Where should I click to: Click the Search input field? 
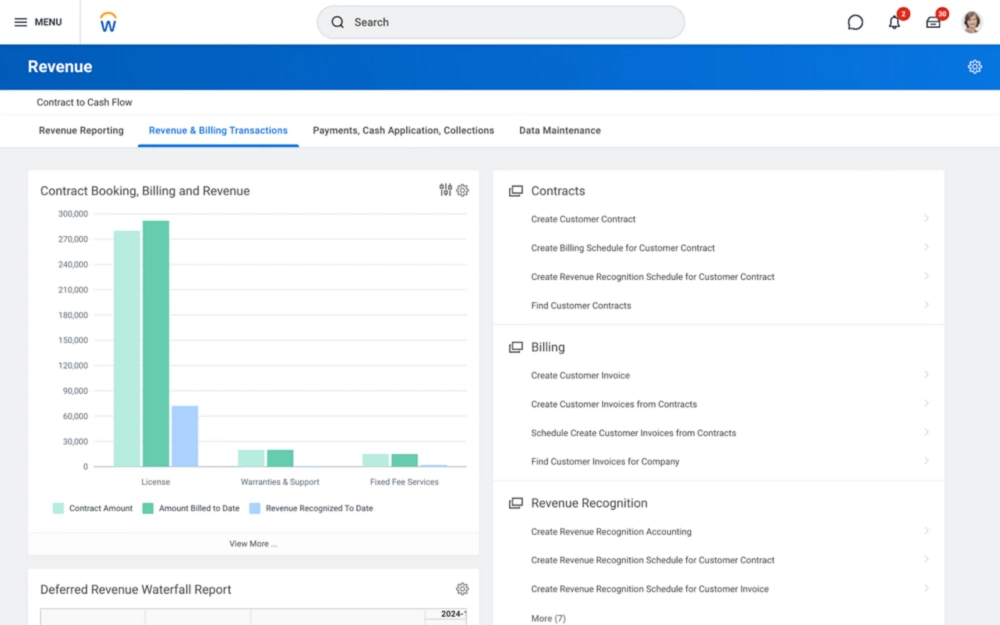(500, 22)
